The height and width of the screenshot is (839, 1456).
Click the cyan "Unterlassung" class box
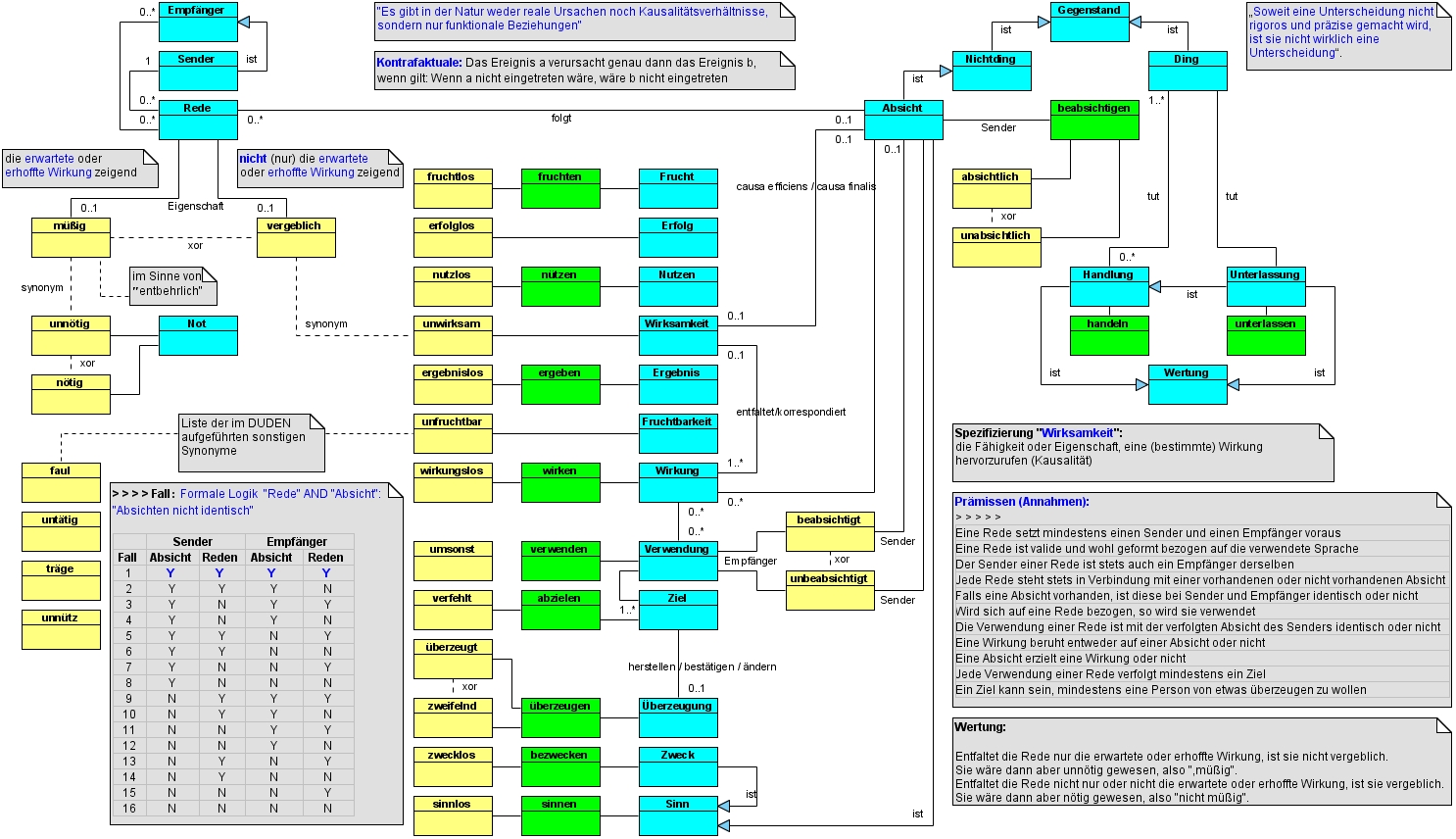coord(1266,286)
